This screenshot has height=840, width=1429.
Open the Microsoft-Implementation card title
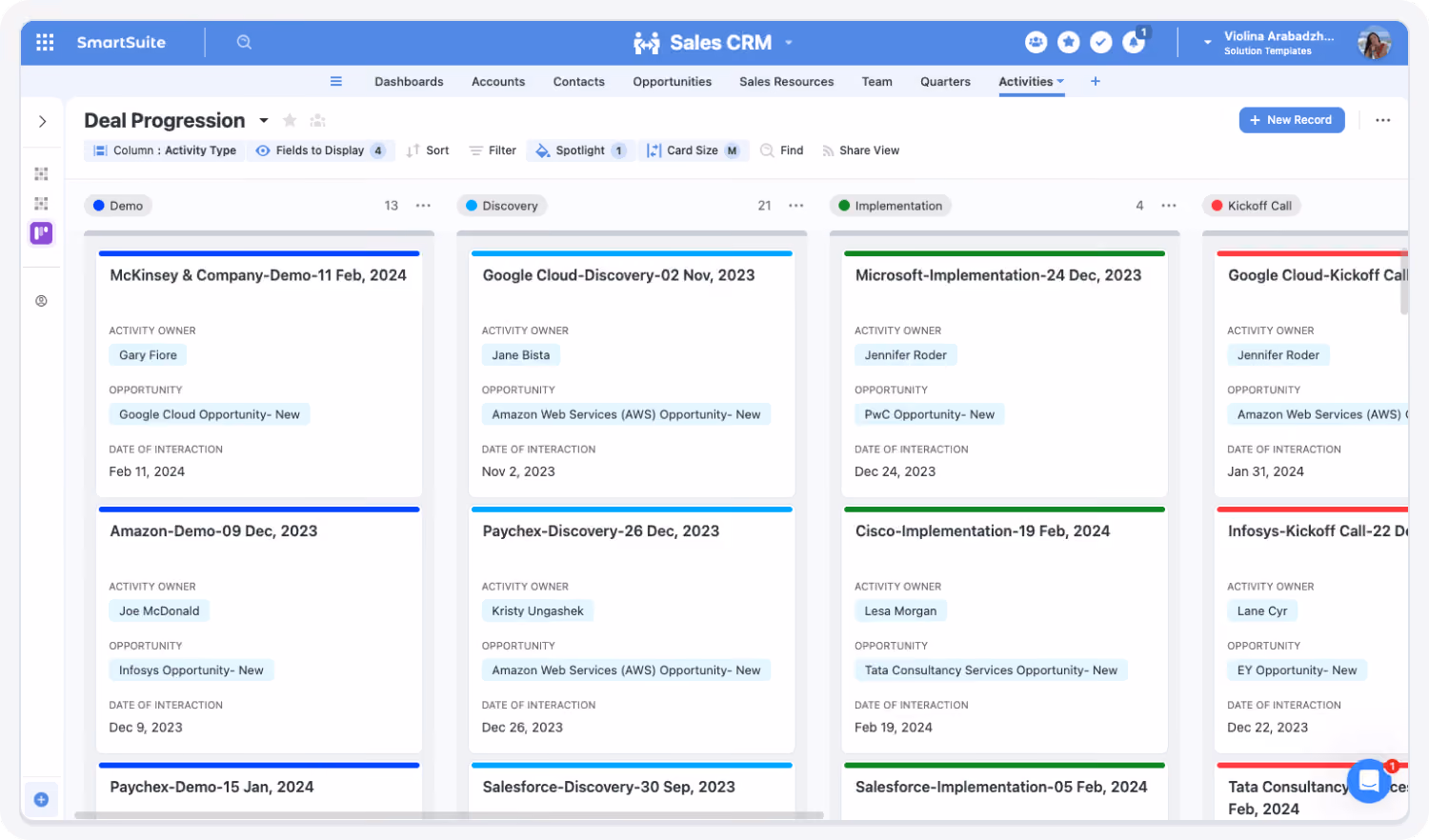pyautogui.click(x=998, y=275)
